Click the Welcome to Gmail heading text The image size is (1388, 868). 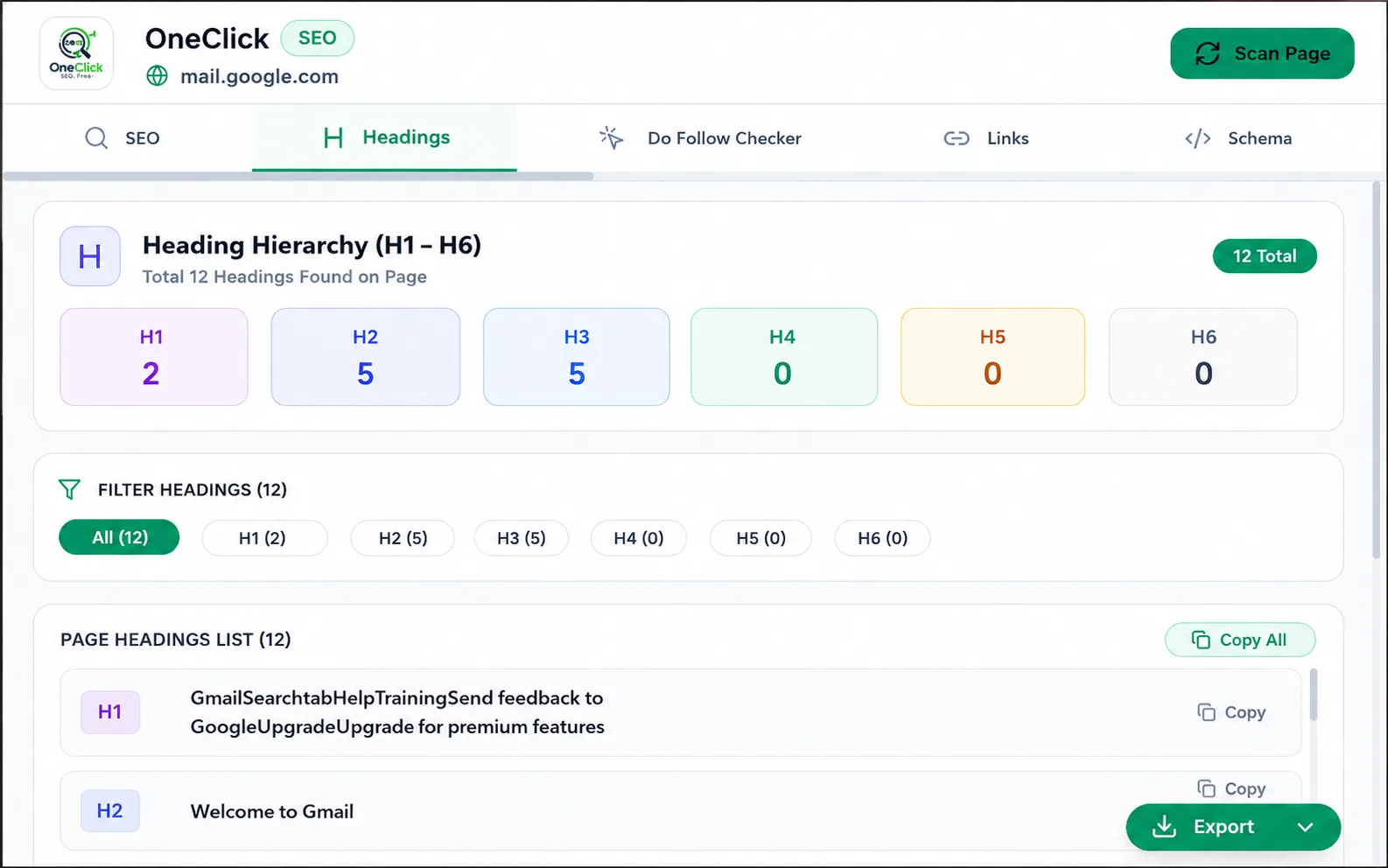pos(272,812)
